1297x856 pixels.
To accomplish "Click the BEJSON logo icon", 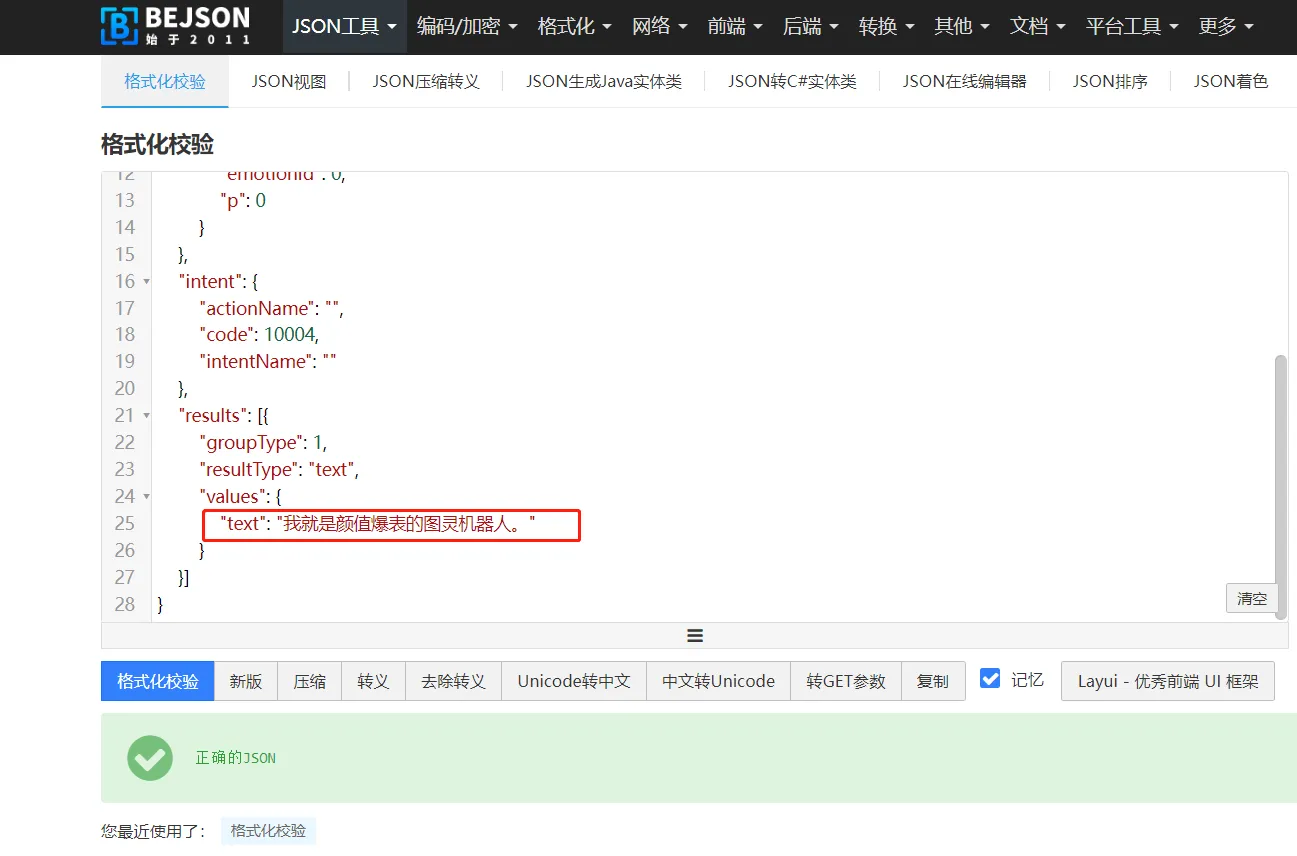I will click(x=119, y=26).
